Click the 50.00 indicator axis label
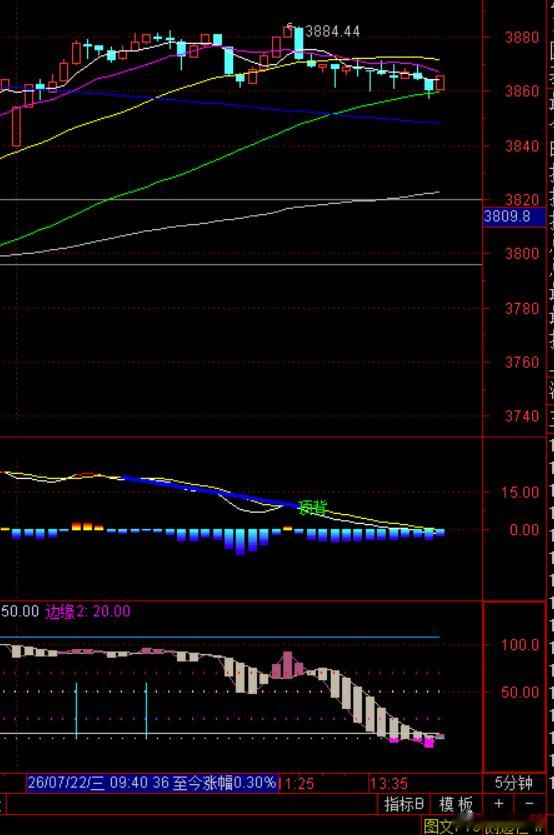 click(x=520, y=692)
